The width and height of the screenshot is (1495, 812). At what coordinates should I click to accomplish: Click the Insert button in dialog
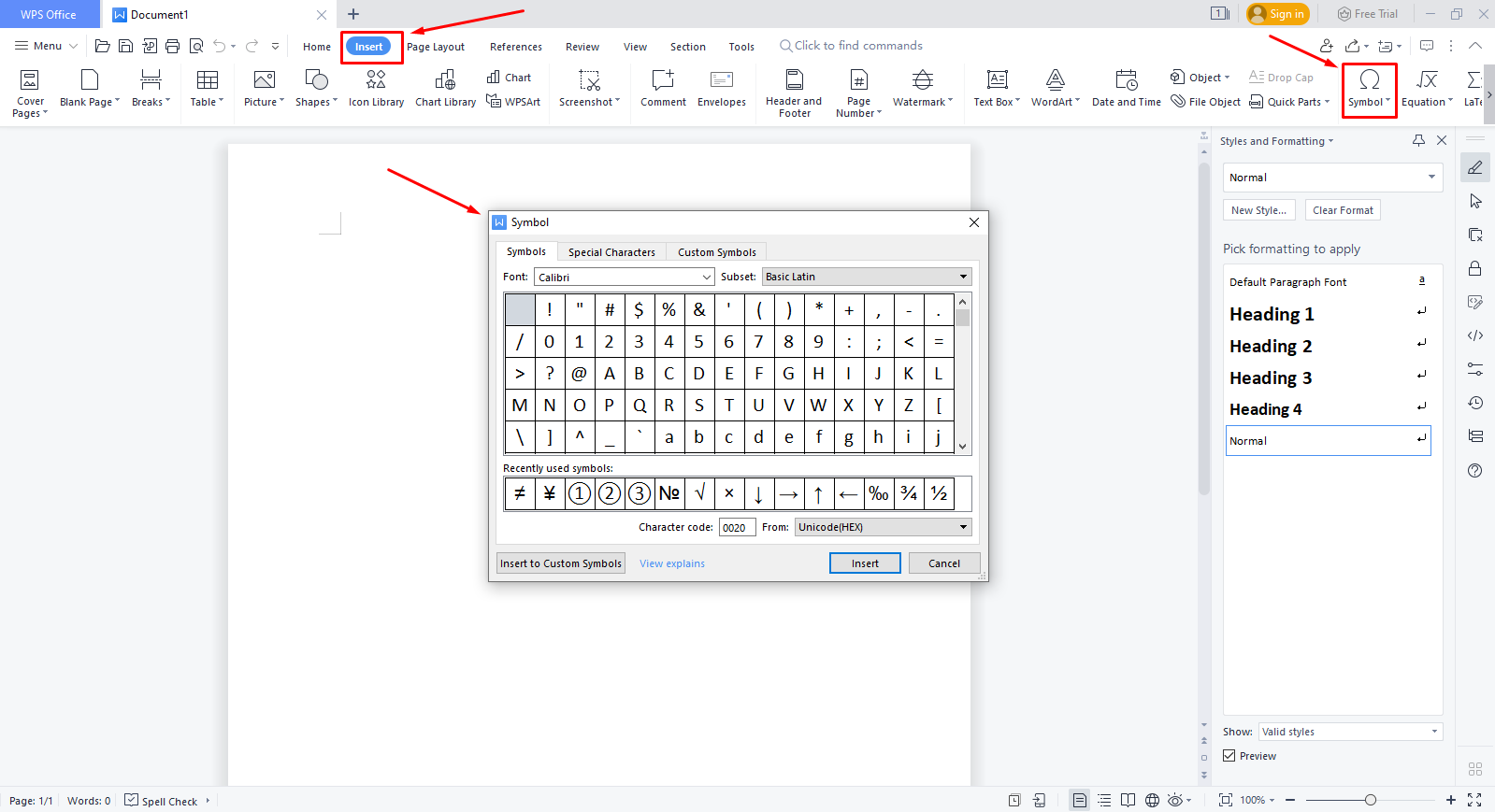[x=865, y=563]
